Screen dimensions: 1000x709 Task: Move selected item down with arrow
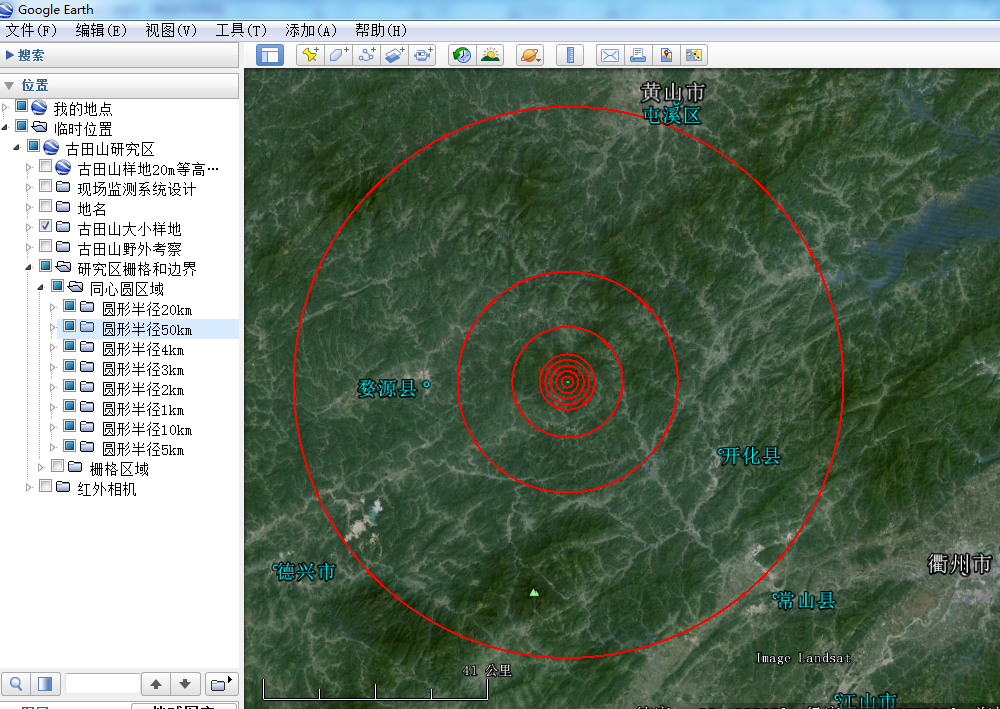click(185, 684)
